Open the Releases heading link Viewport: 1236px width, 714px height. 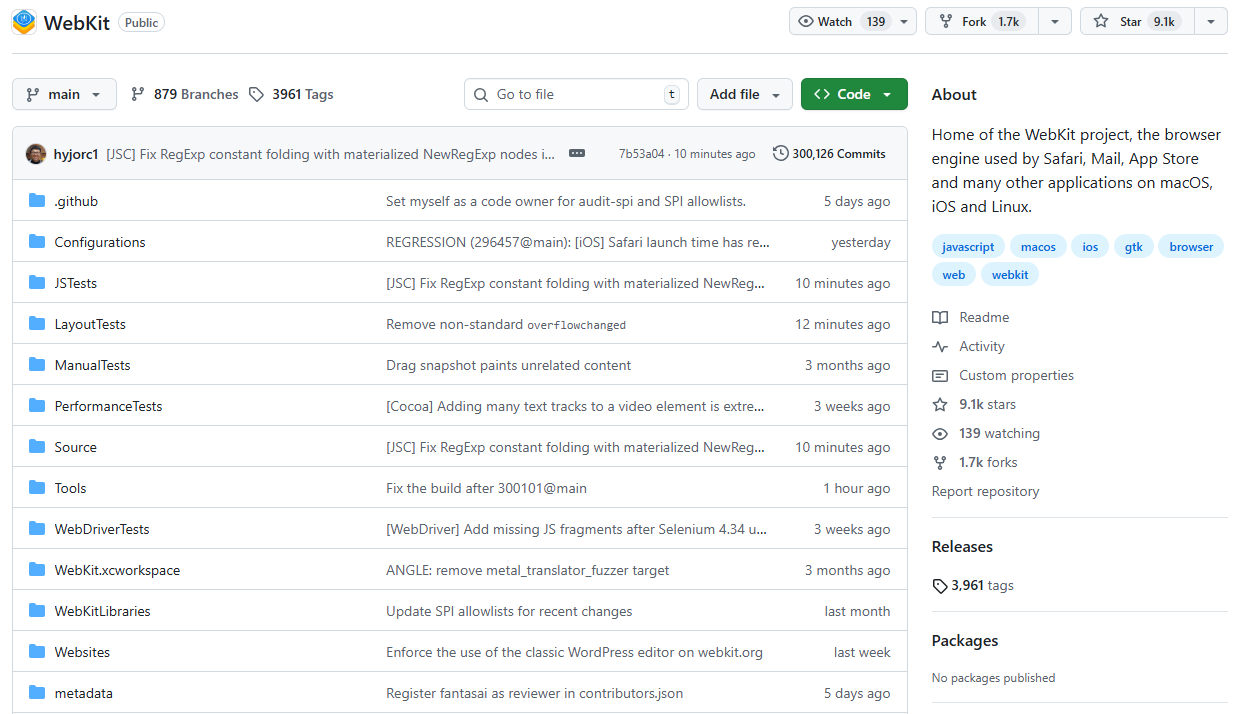tap(962, 547)
